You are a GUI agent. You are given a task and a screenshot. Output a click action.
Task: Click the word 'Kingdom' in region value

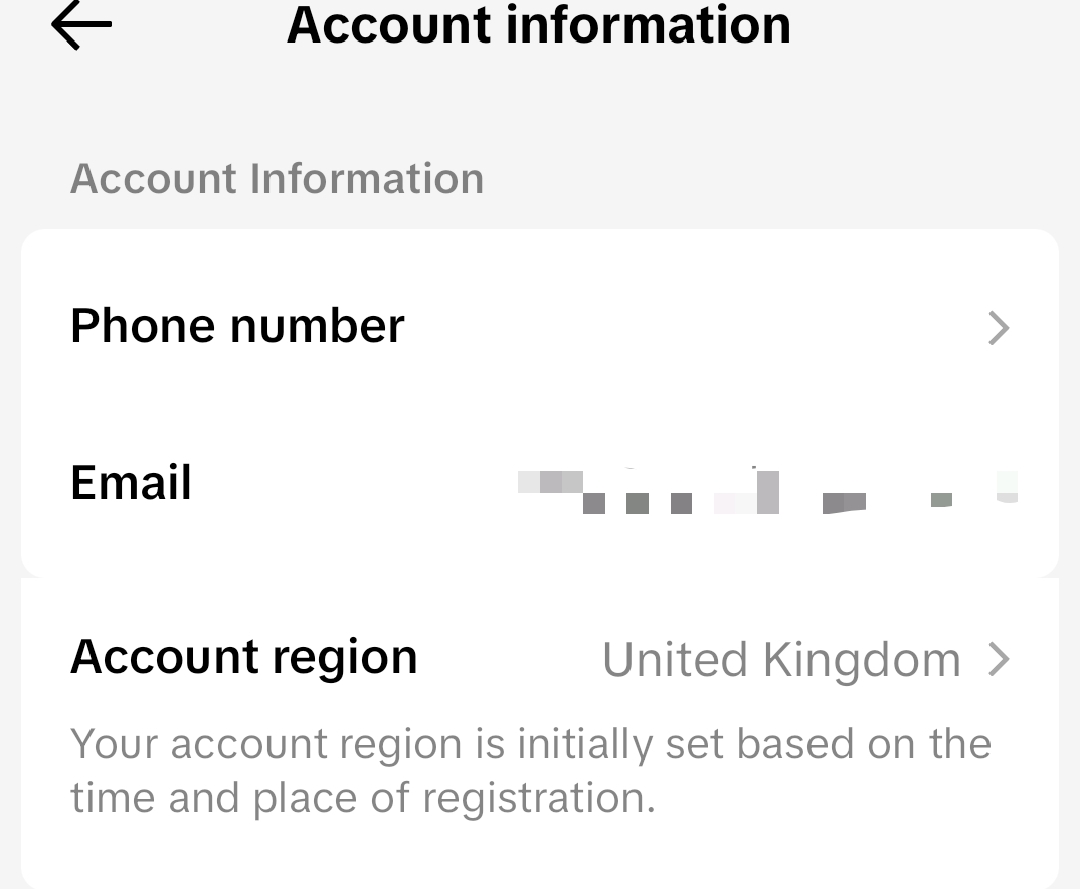[x=861, y=660]
